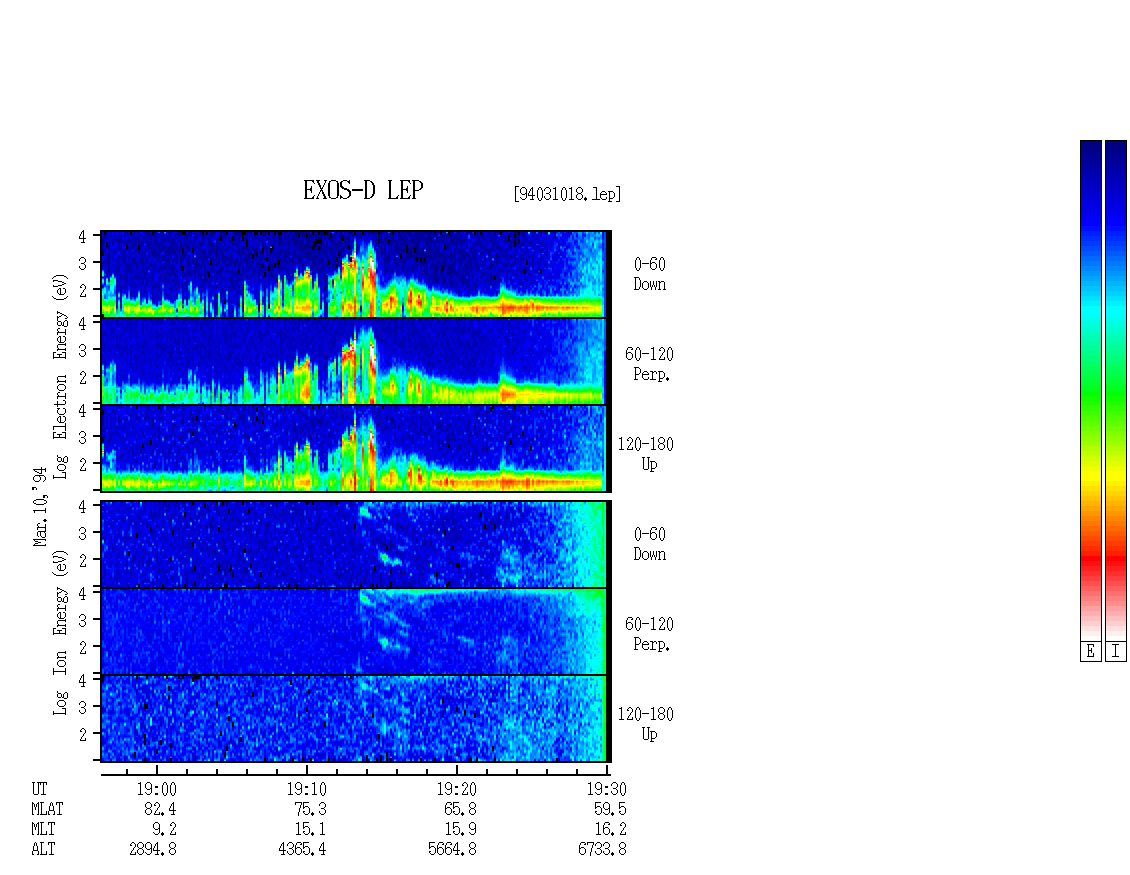Image resolution: width=1130 pixels, height=875 pixels.
Task: Click the 120-180 Up label beside ion panel
Action: (646, 724)
